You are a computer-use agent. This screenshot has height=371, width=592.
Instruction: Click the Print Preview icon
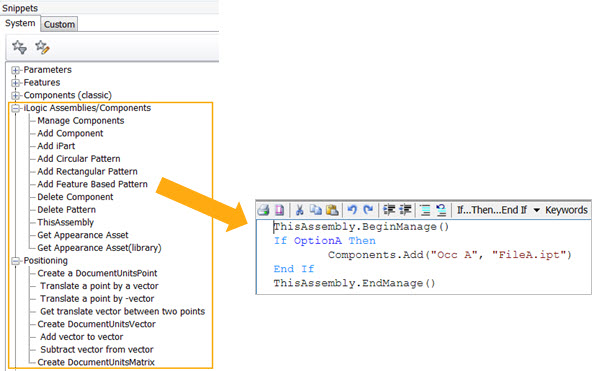280,210
